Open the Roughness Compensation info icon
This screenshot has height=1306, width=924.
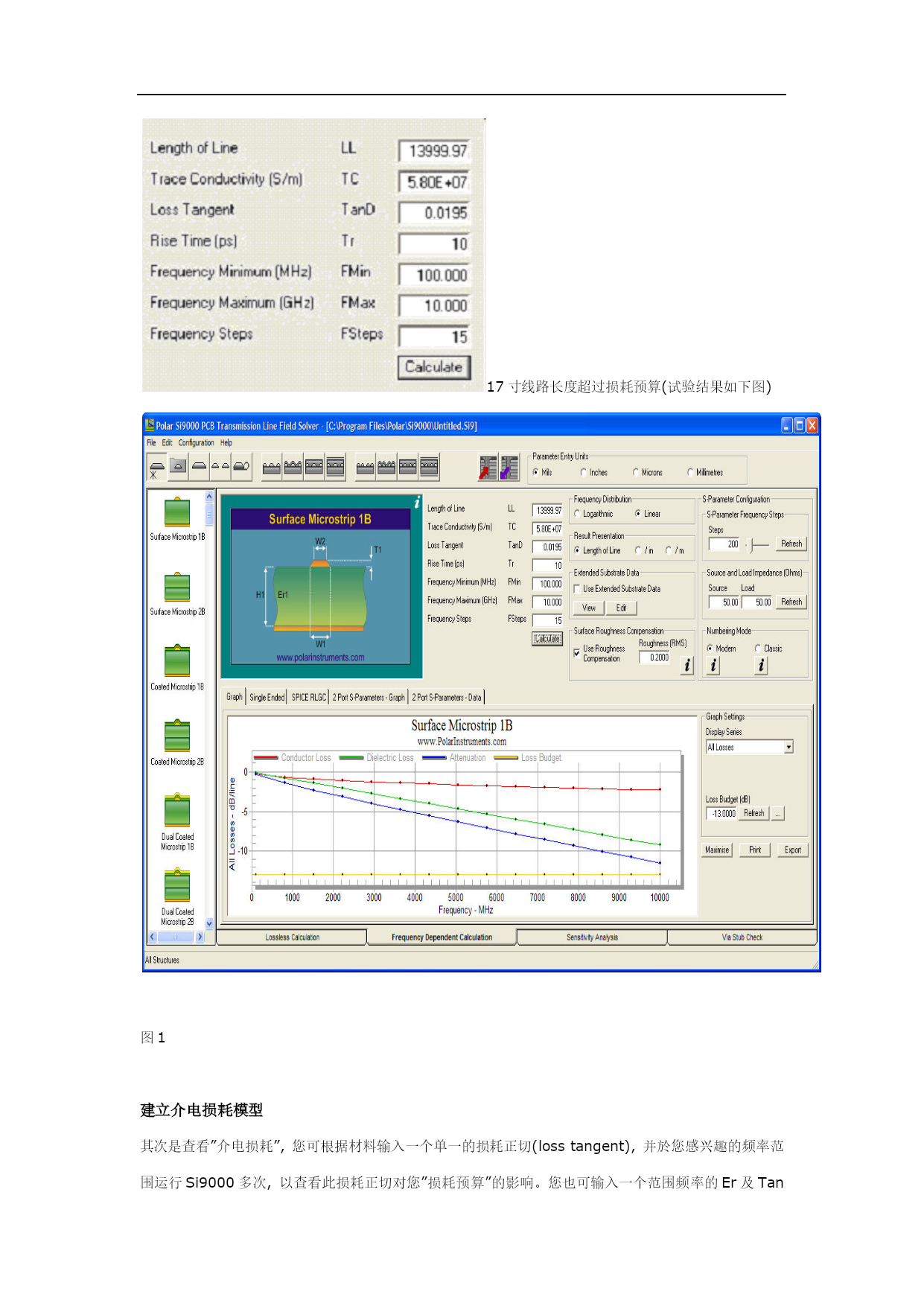pyautogui.click(x=687, y=666)
